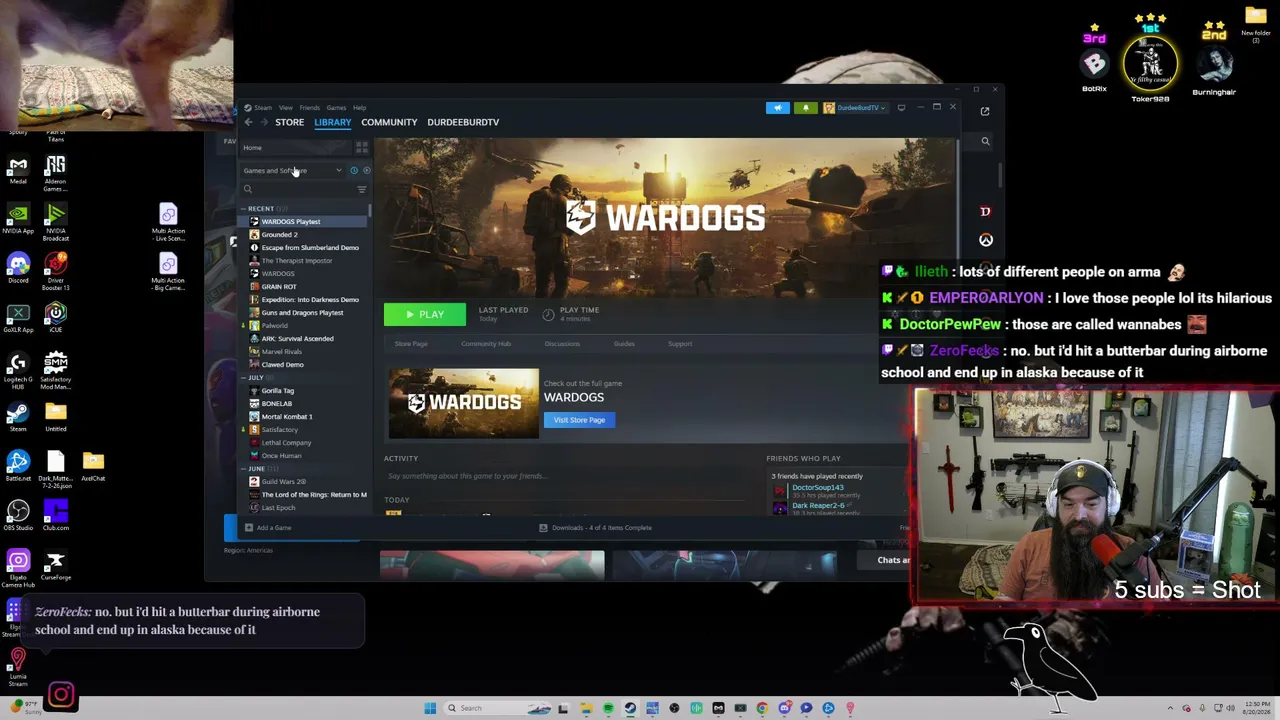Open OBS Studio desktop shortcut

tap(18, 515)
